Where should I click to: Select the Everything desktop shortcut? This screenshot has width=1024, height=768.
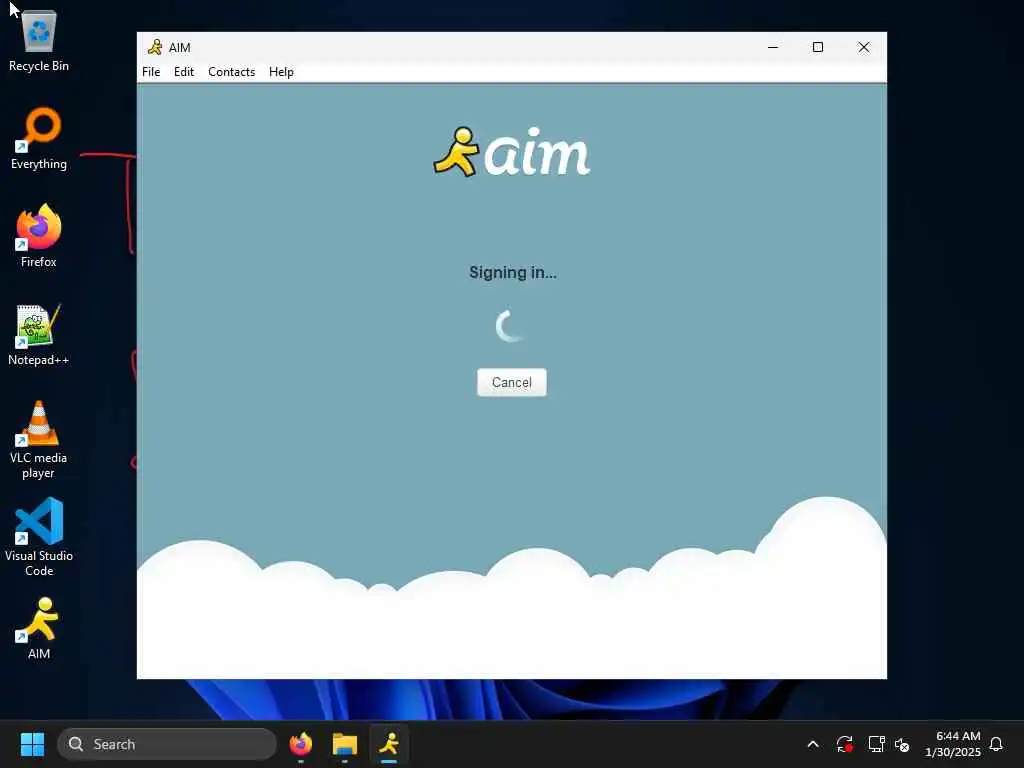[x=39, y=138]
